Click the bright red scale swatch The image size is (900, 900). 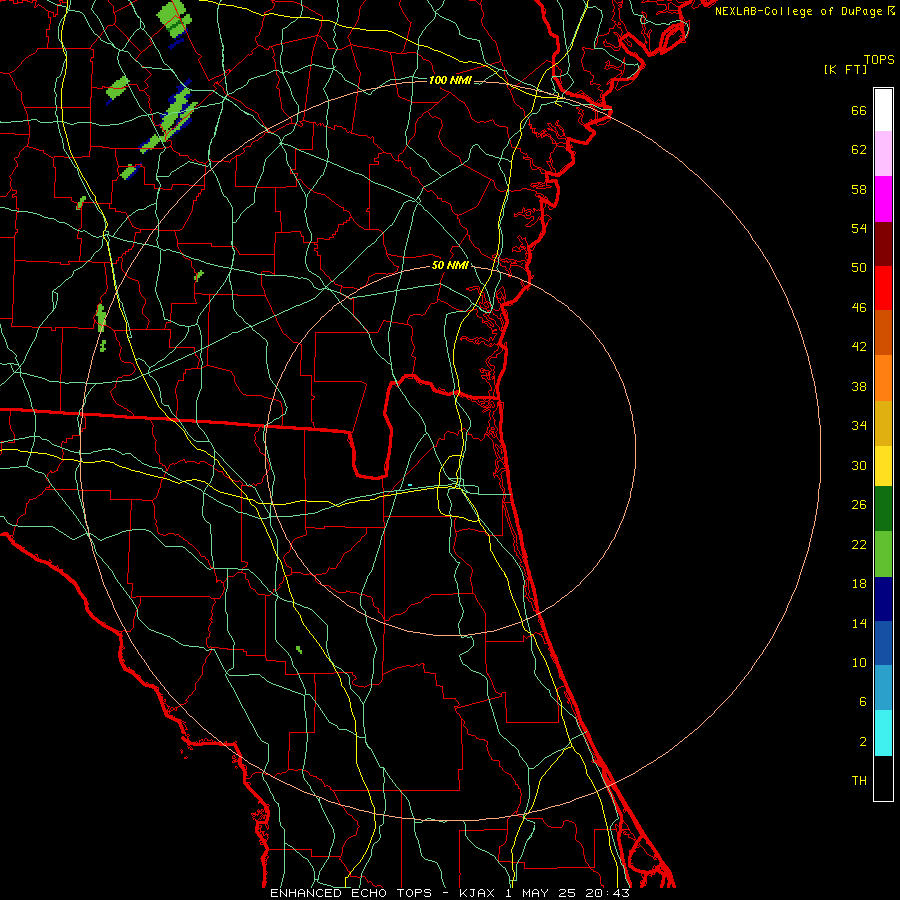click(x=883, y=288)
